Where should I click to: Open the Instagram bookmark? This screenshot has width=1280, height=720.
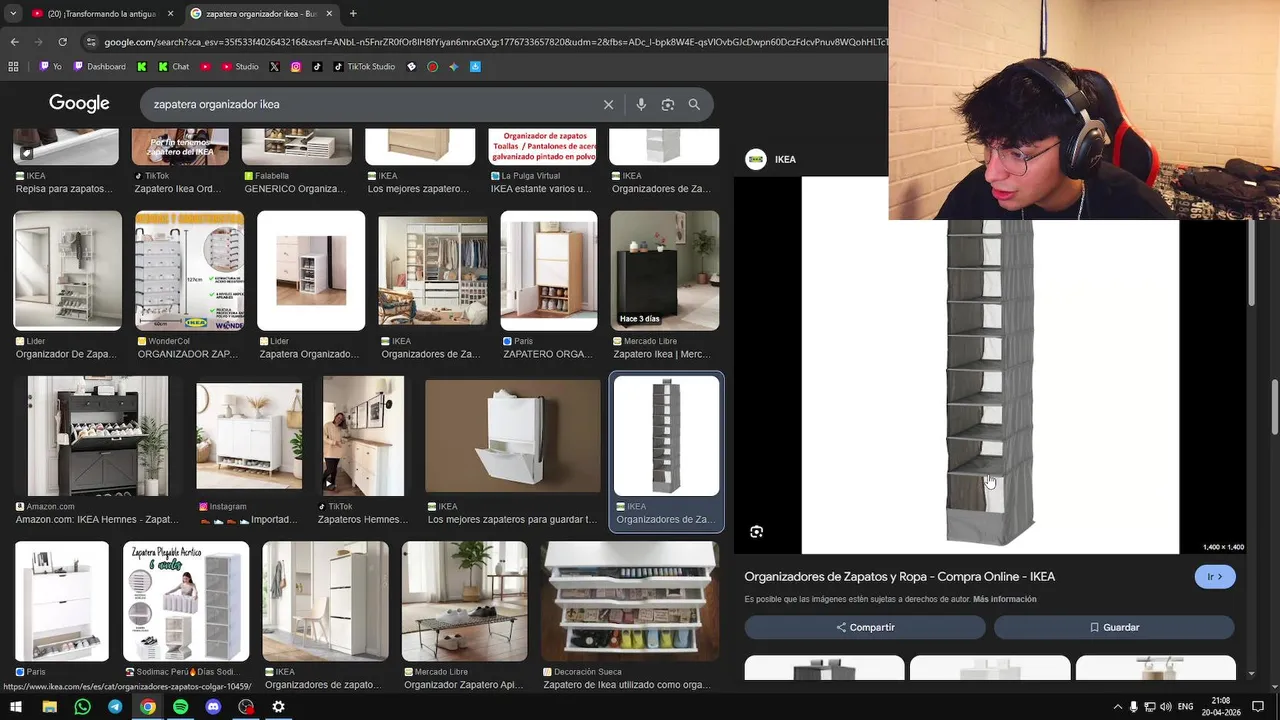296,67
